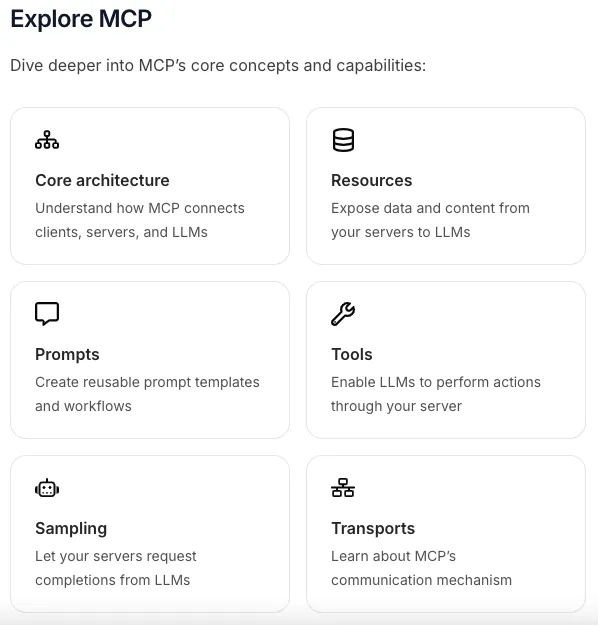Select the Tools heading
Image resolution: width=609 pixels, height=625 pixels.
pos(352,354)
